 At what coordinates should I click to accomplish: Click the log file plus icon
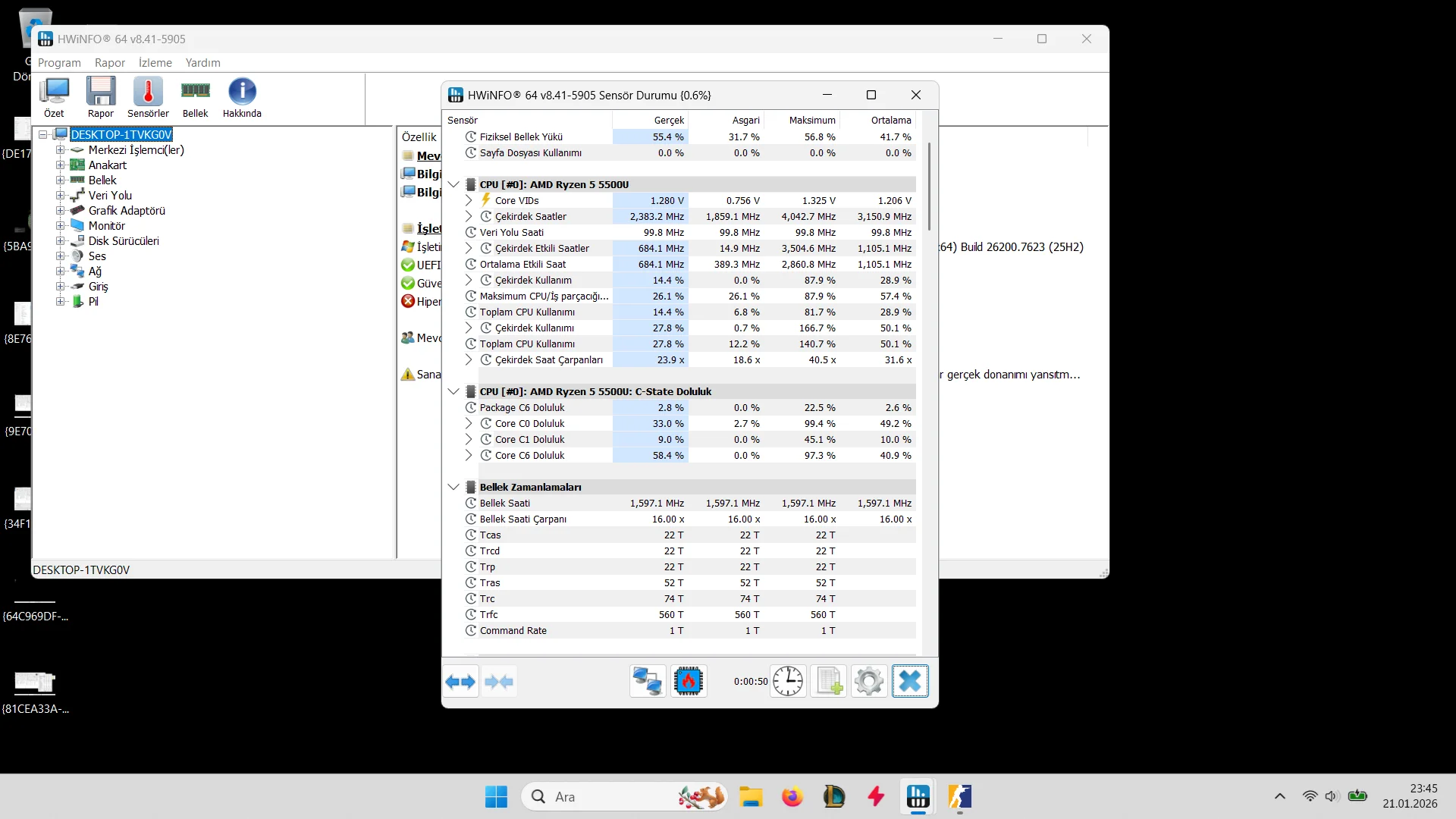point(828,682)
